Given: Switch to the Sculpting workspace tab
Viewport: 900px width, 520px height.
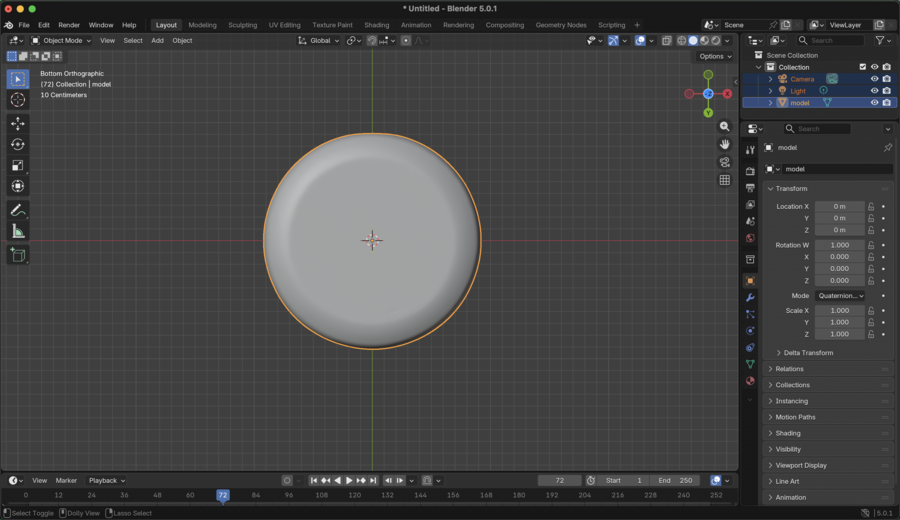Looking at the screenshot, I should [x=242, y=25].
